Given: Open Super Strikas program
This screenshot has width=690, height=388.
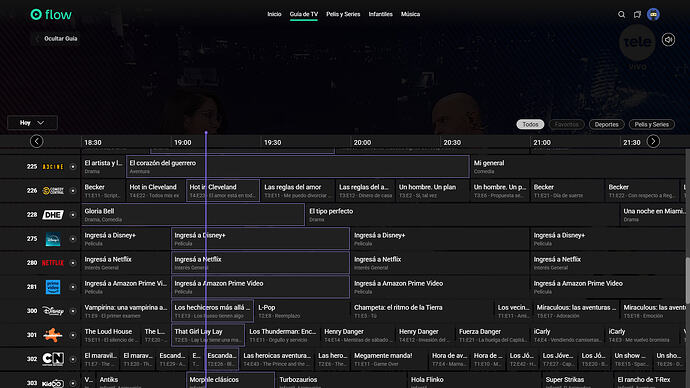Looking at the screenshot, I should [577, 381].
